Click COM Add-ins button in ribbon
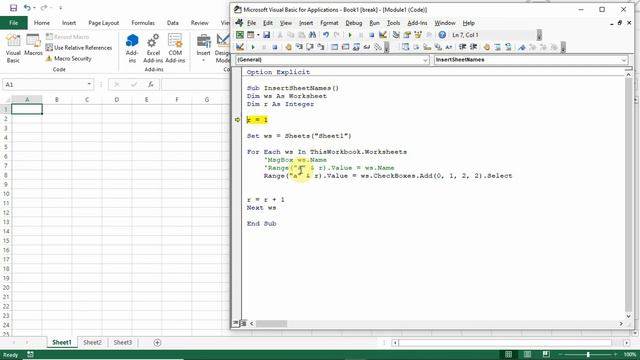This screenshot has width=640, height=360. [175, 49]
